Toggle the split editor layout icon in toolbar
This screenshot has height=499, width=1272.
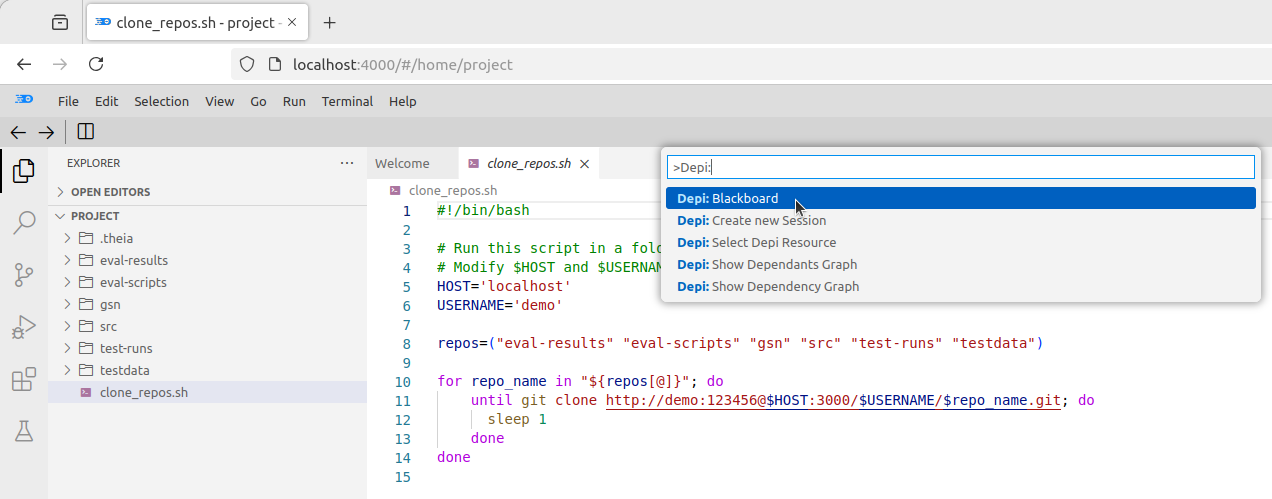[x=85, y=132]
